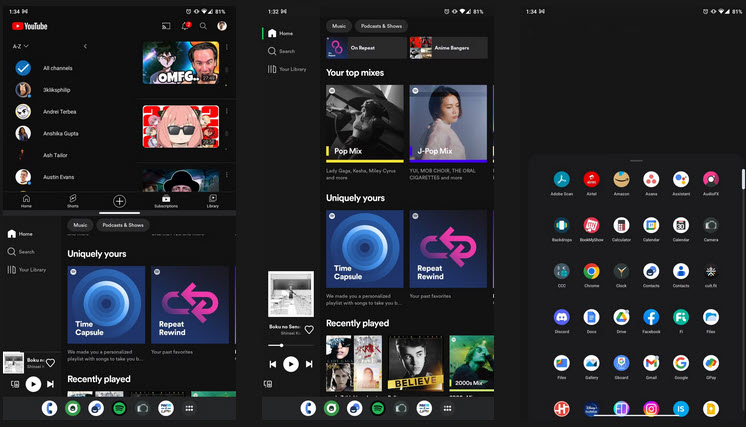This screenshot has width=746, height=427.
Task: Launch the Discord app
Action: tap(562, 317)
